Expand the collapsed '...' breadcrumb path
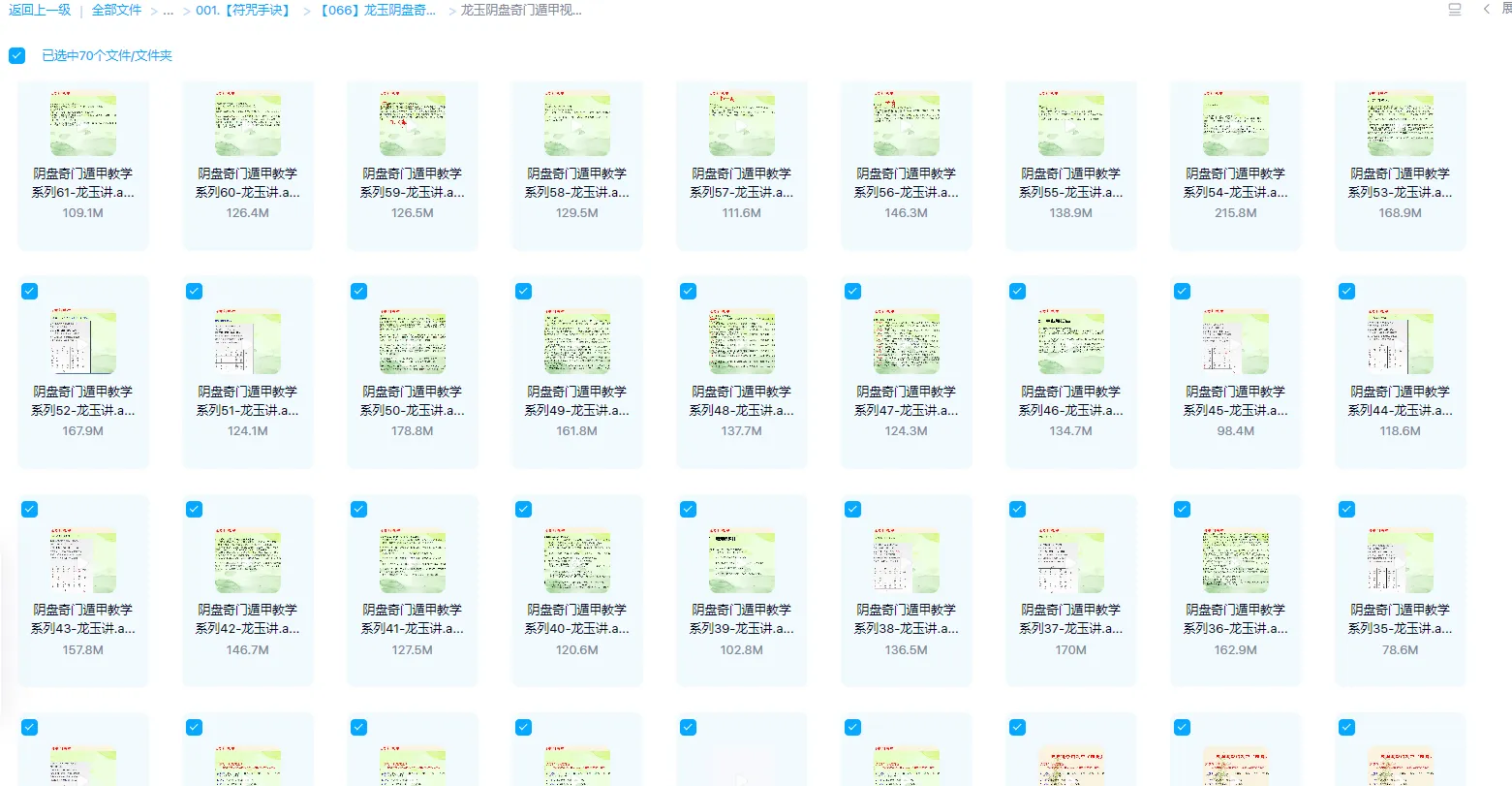The width and height of the screenshot is (1512, 786). pos(169,11)
